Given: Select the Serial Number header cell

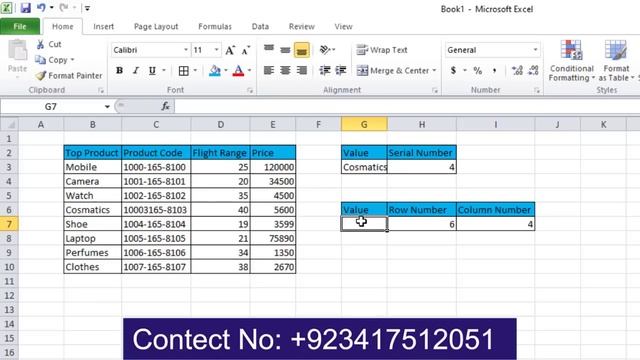Looking at the screenshot, I should (x=422, y=153).
